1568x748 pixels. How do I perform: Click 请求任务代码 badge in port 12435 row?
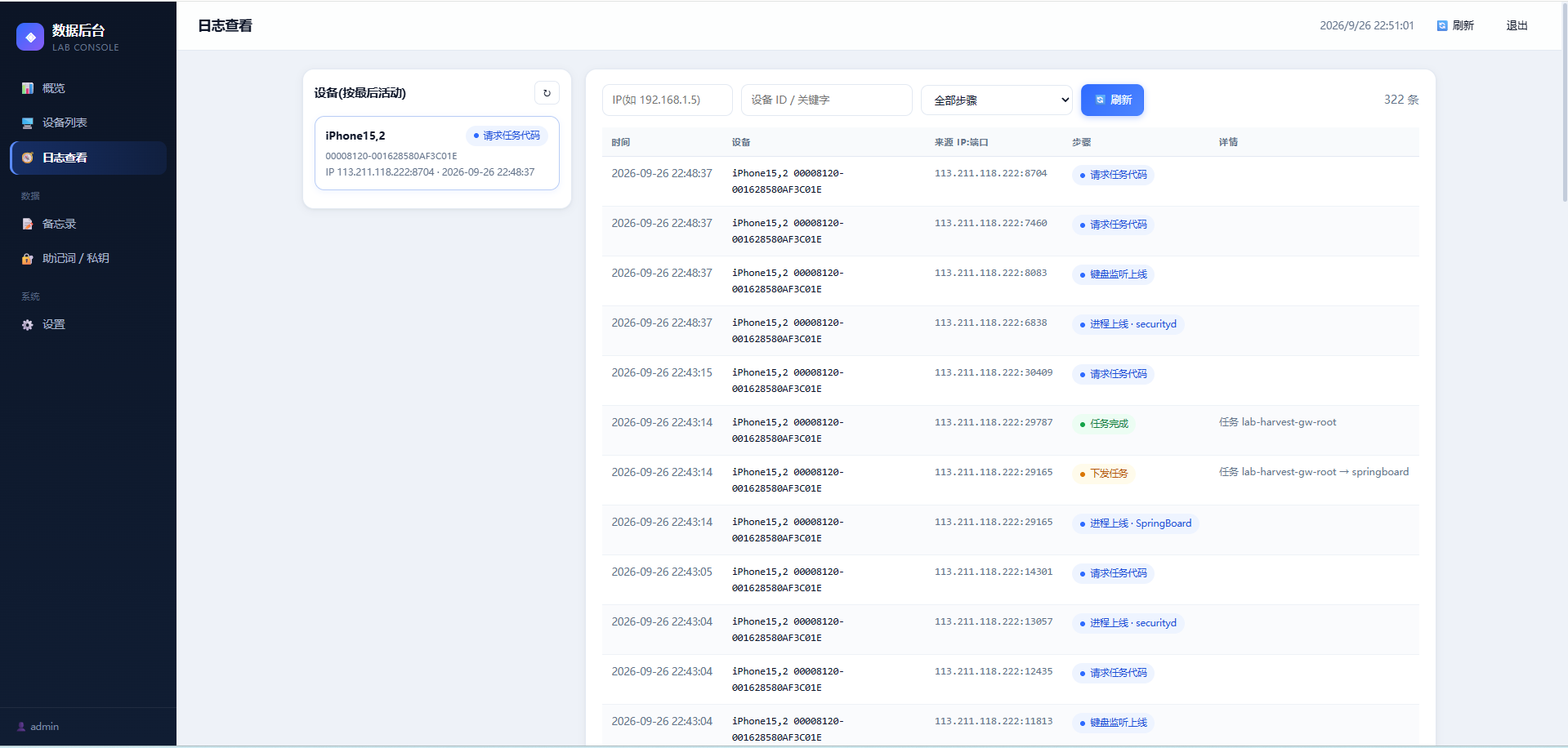[1113, 673]
